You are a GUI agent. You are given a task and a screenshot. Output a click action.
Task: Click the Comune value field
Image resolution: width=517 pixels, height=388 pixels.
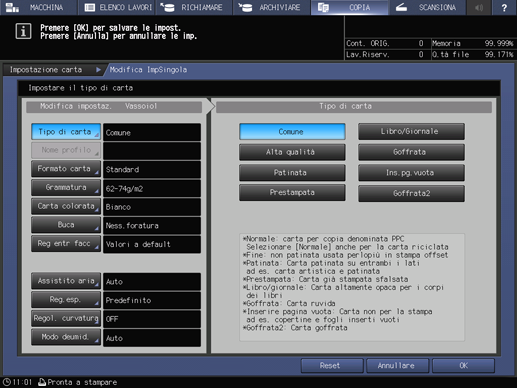click(x=152, y=132)
